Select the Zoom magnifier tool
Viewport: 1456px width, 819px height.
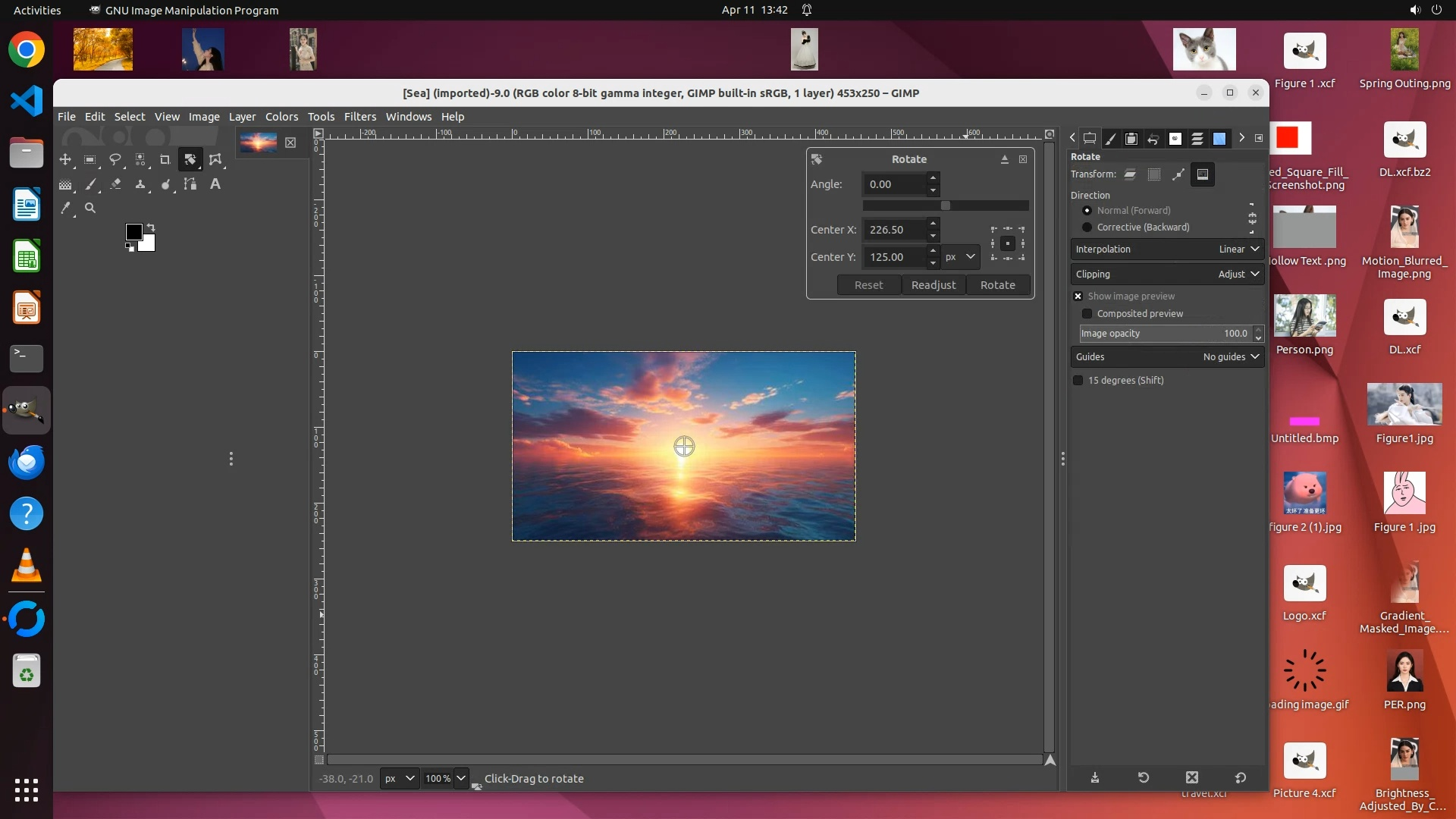(90, 208)
